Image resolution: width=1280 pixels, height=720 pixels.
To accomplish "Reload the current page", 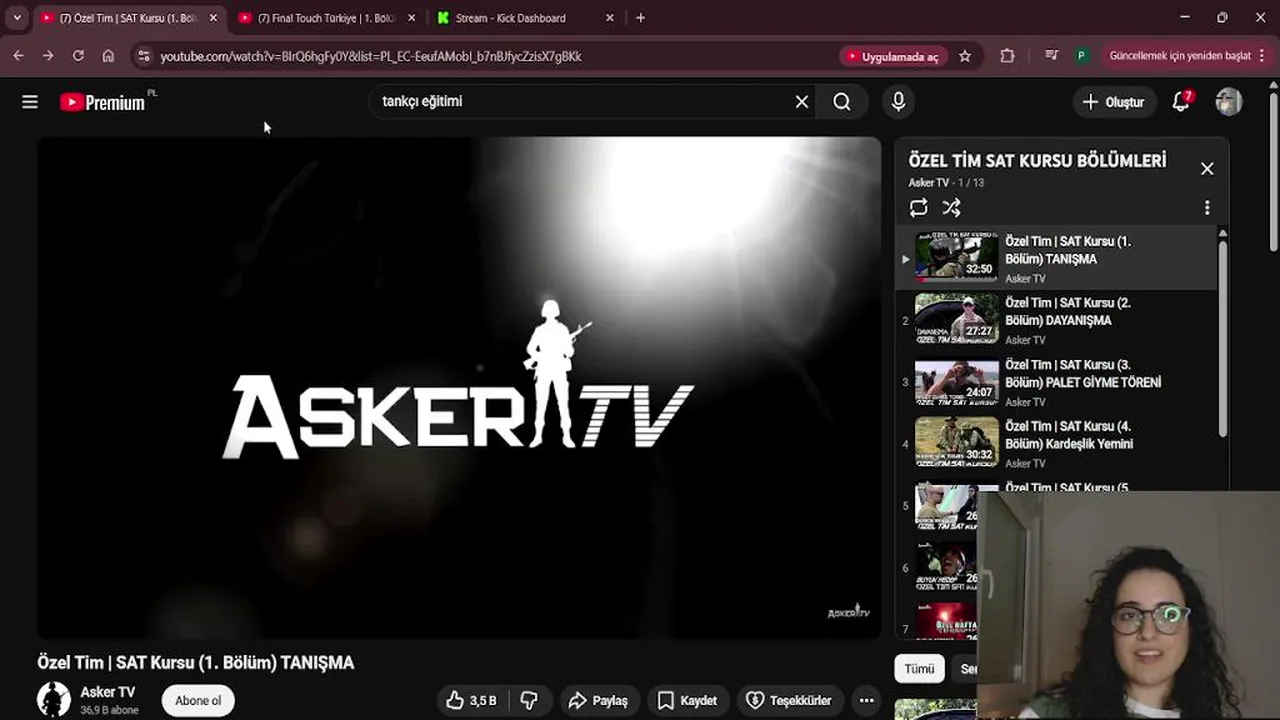I will point(78,56).
